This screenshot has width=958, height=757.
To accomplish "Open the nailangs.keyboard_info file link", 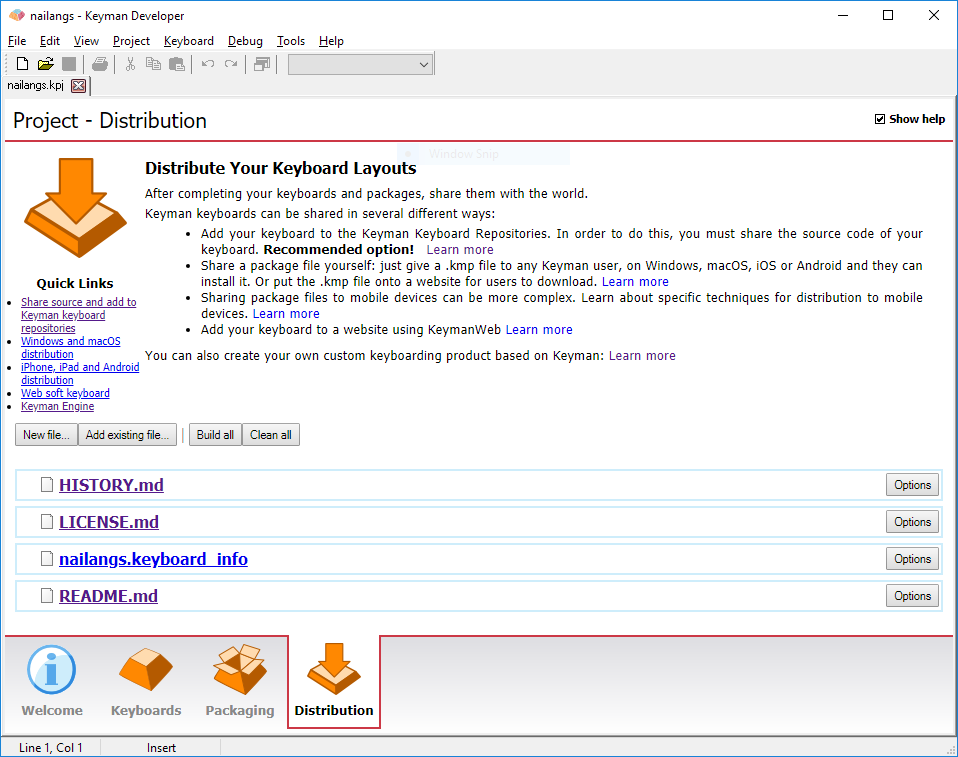I will tap(153, 559).
